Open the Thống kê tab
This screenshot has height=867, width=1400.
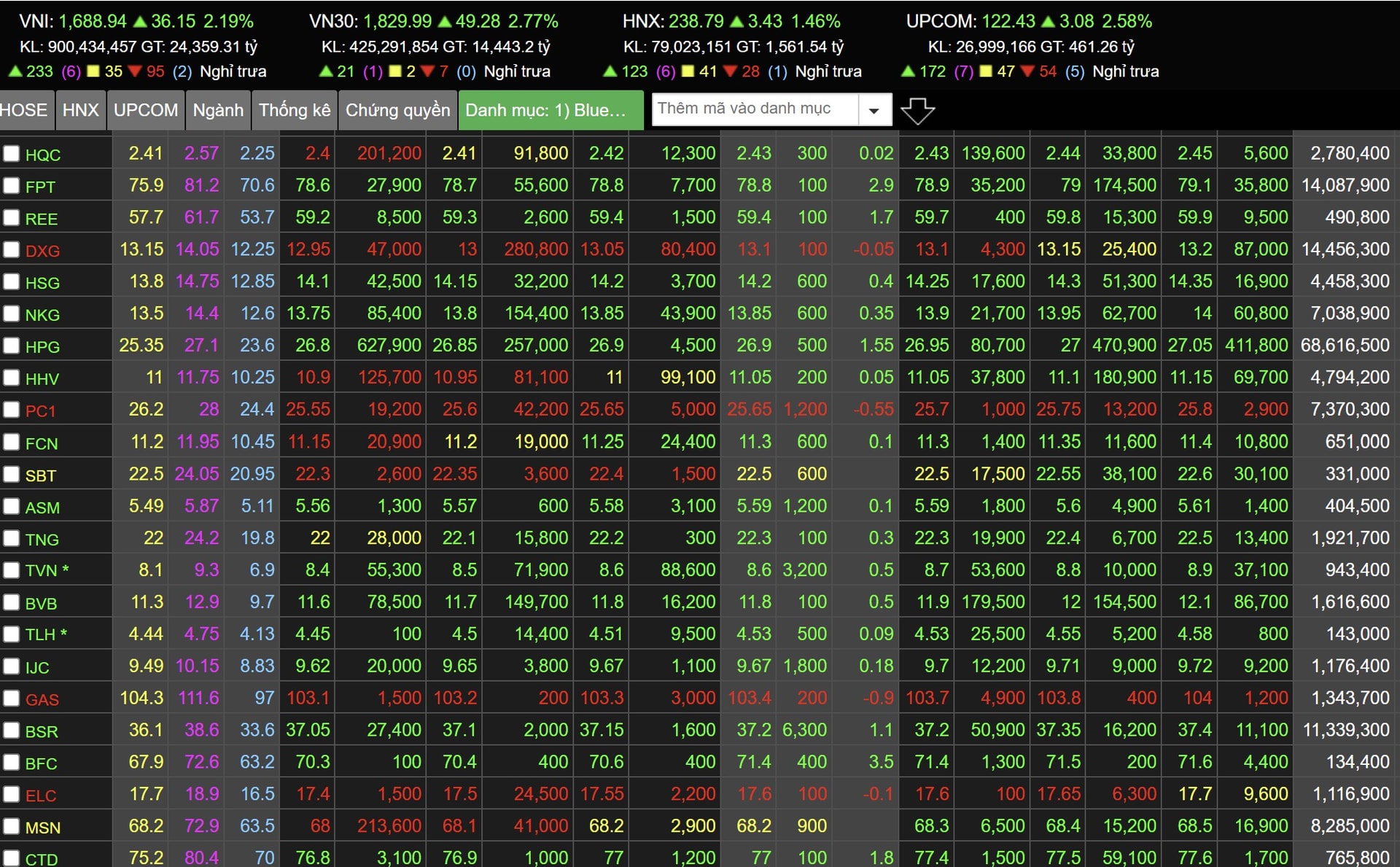pos(295,110)
